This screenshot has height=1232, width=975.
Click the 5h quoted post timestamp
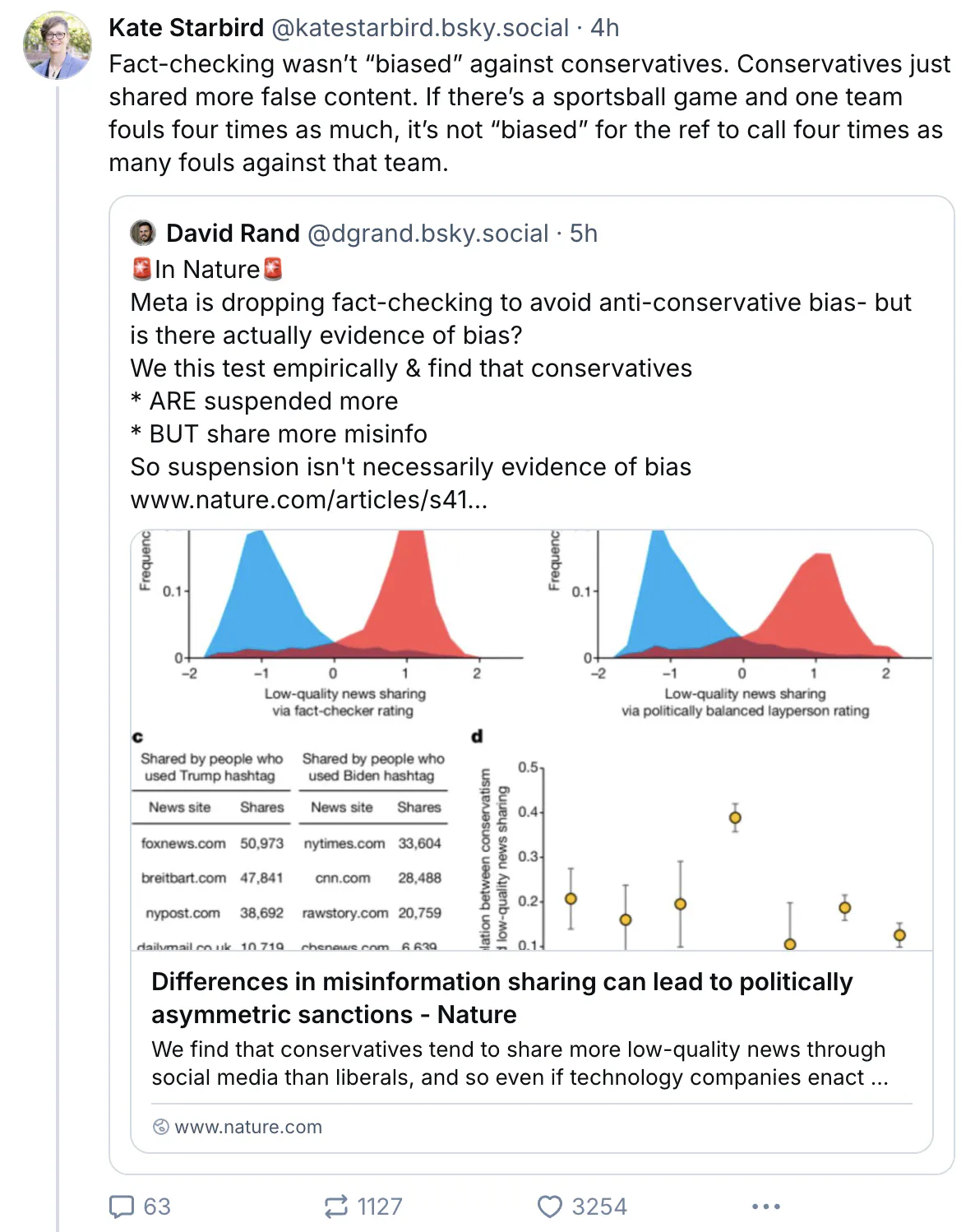(584, 234)
